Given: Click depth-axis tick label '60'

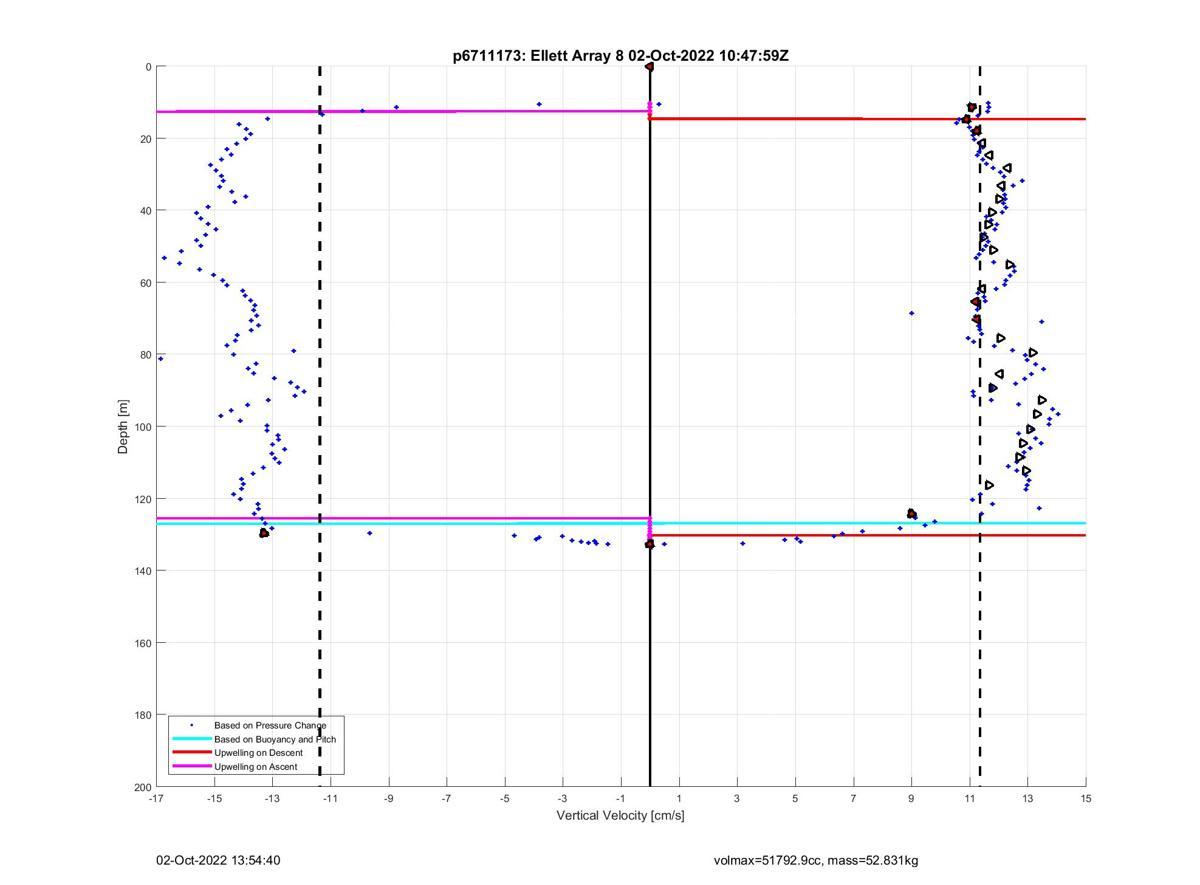Looking at the screenshot, I should tap(145, 283).
